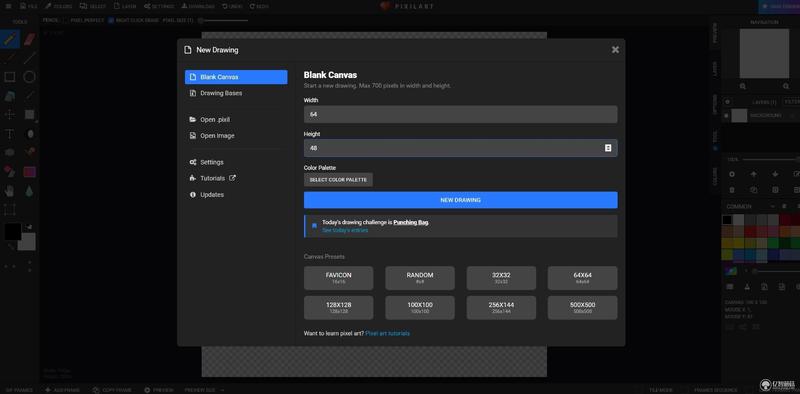Choose Open Image in the dialog sidebar

pos(236,136)
